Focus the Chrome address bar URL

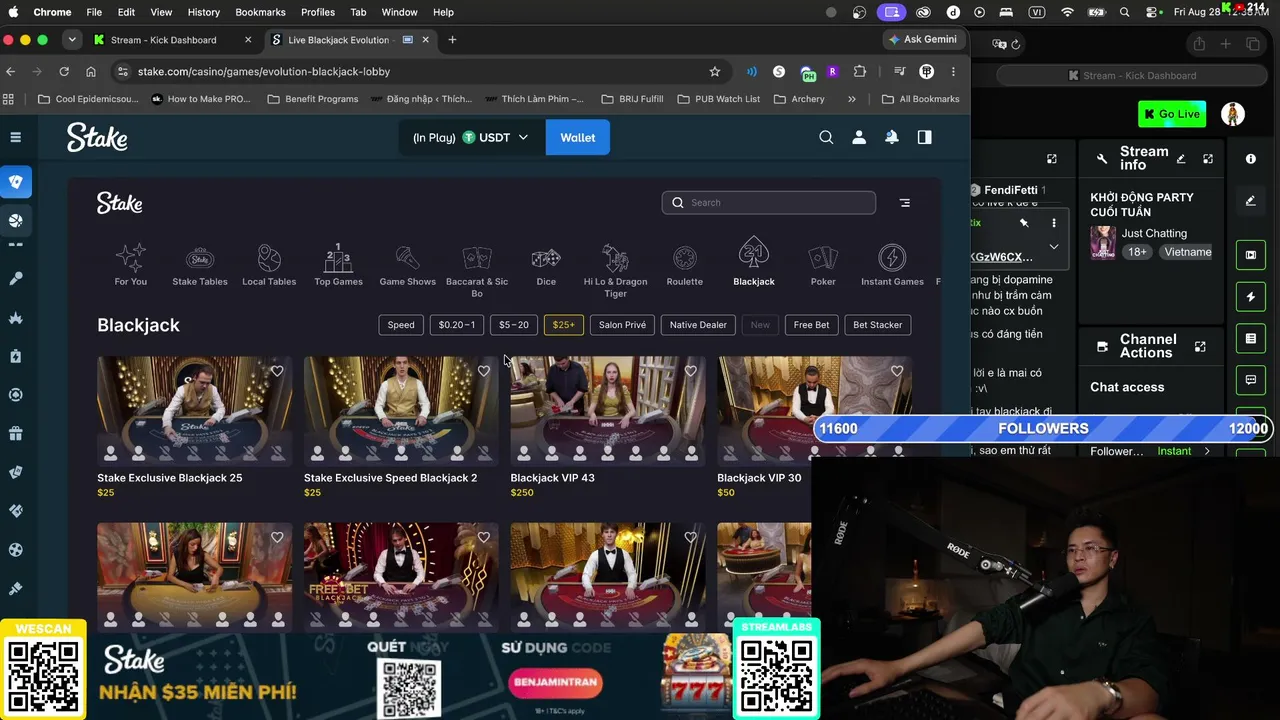coord(264,72)
